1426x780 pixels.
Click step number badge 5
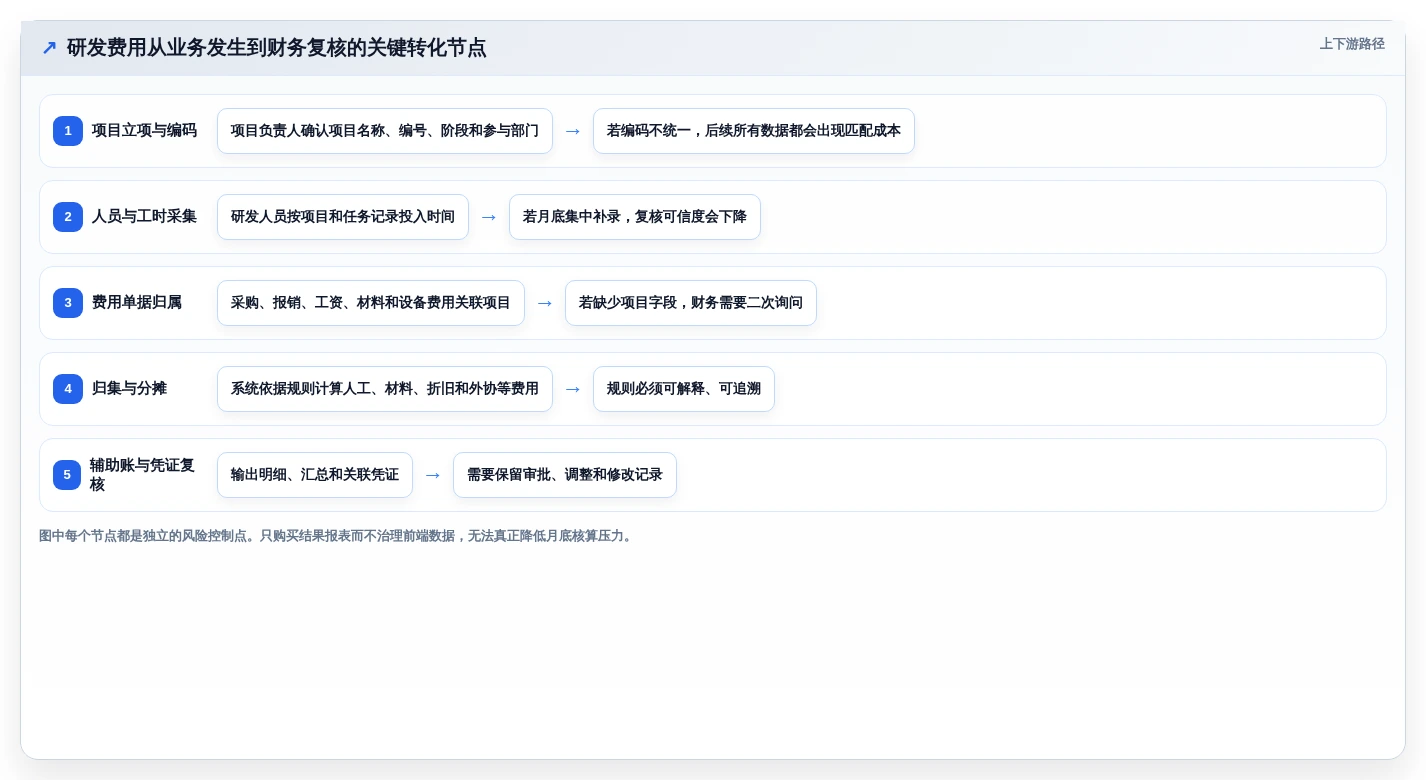point(68,475)
